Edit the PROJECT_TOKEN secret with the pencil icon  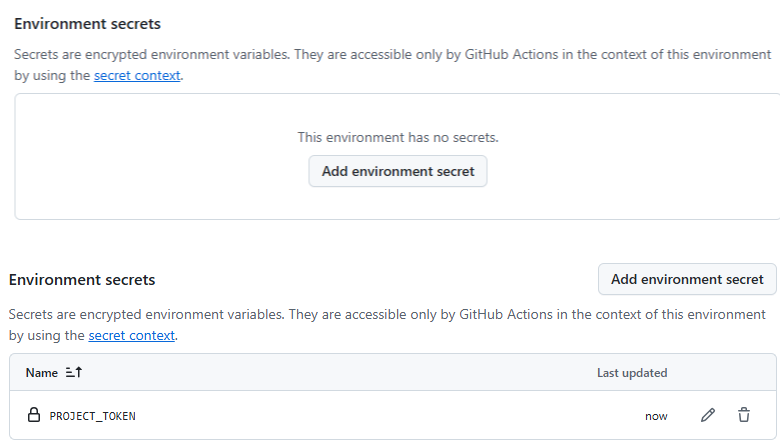click(708, 415)
